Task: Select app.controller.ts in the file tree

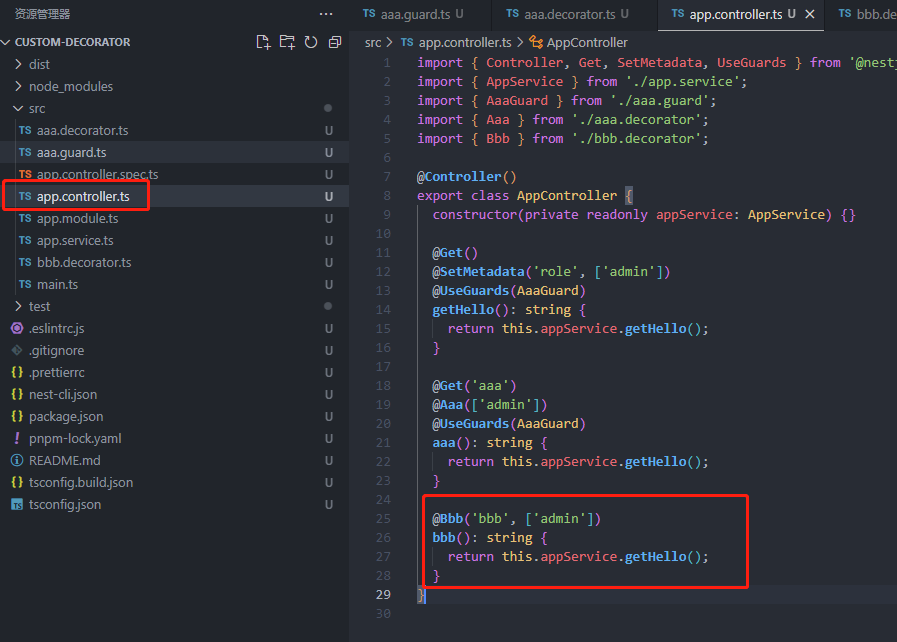Action: click(174, 196)
